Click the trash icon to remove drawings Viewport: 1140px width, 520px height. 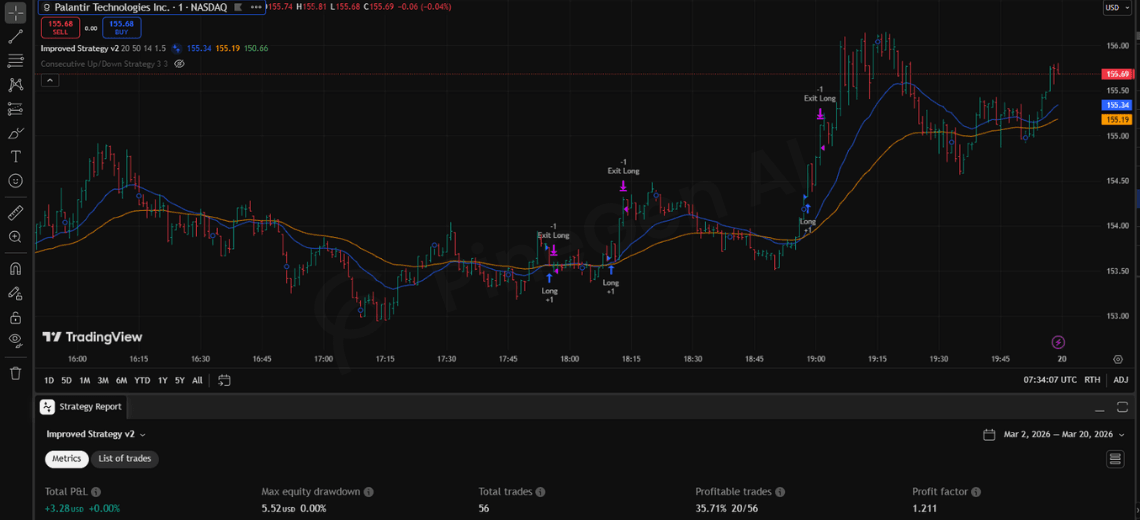tap(15, 373)
